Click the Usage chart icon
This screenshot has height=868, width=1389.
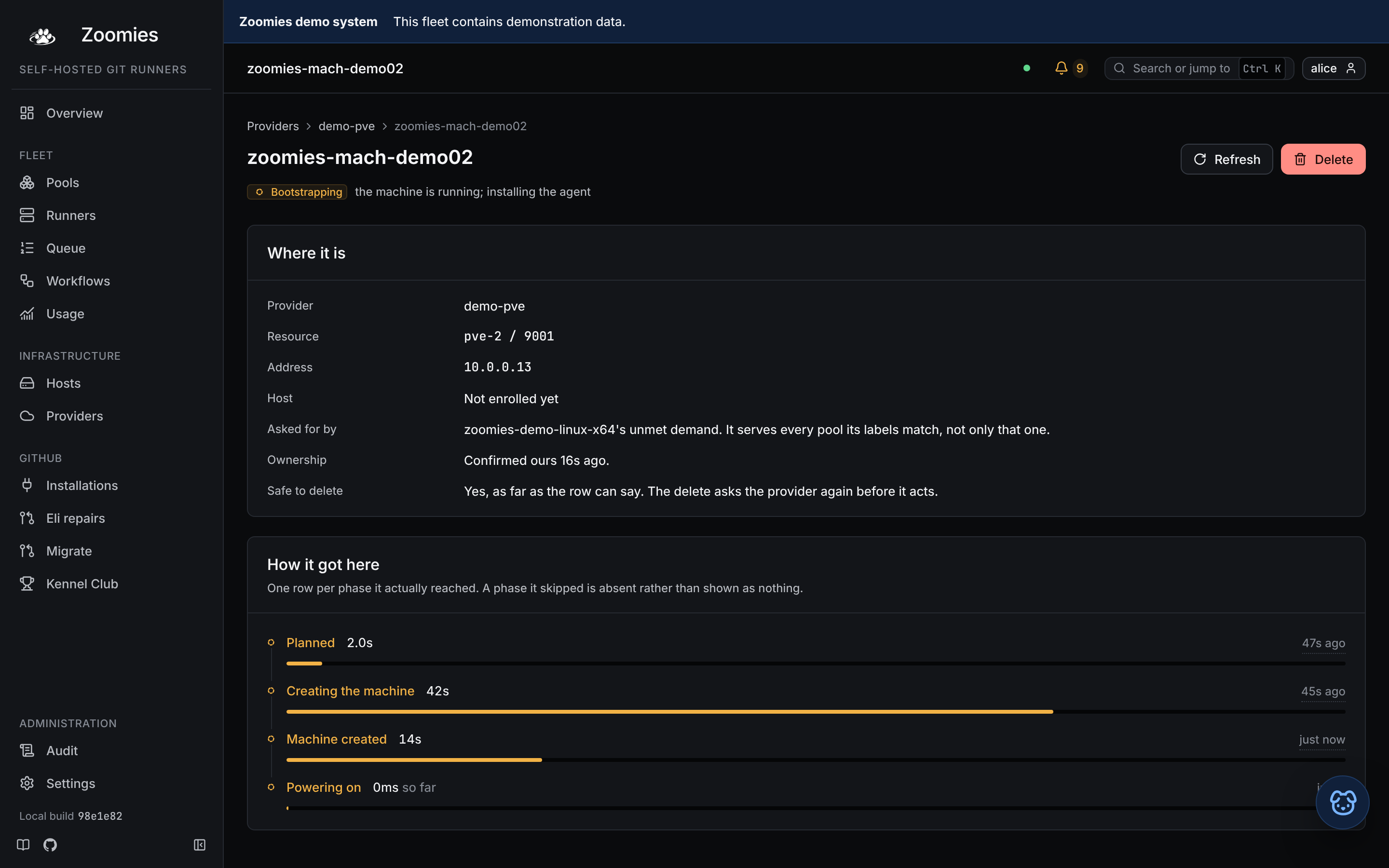27,313
